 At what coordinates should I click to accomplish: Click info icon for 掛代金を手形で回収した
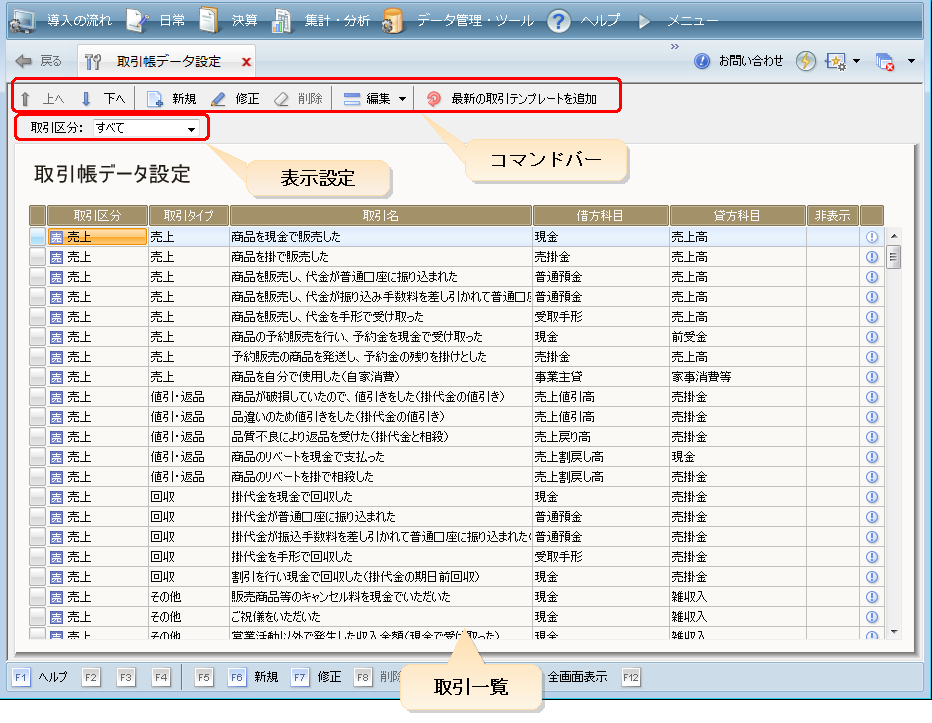pos(872,557)
